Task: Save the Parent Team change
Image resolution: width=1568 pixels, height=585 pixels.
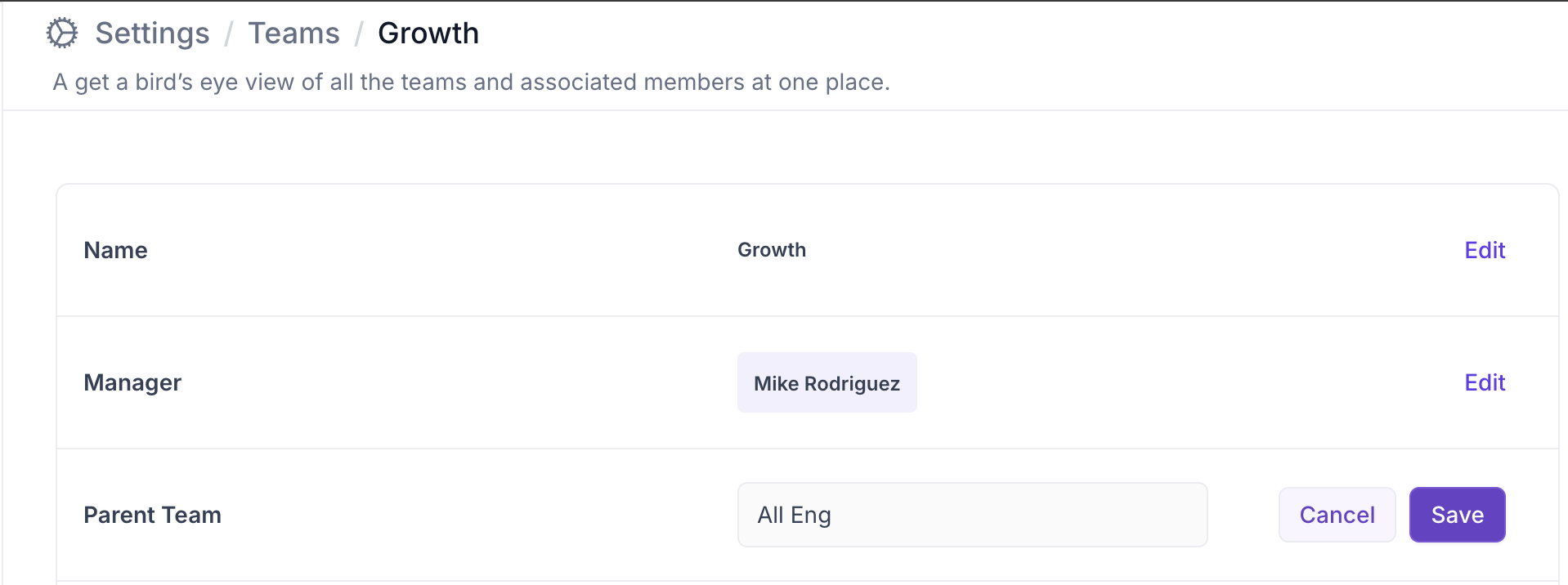Action: [x=1458, y=515]
